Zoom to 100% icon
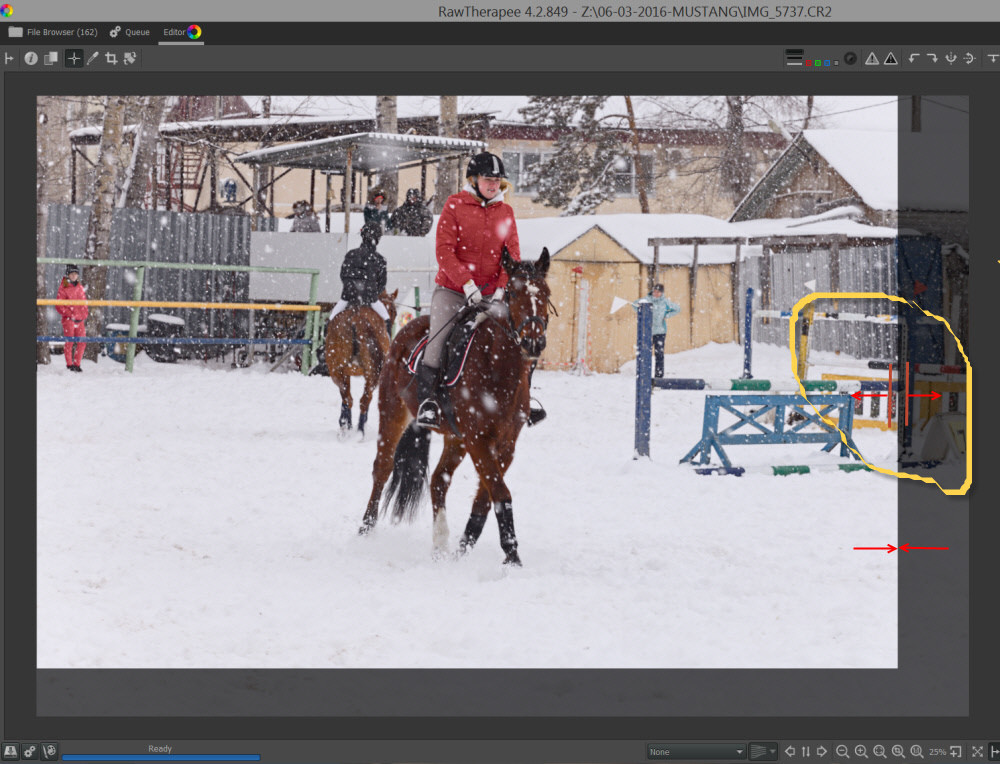This screenshot has width=1000, height=764. pos(917,752)
